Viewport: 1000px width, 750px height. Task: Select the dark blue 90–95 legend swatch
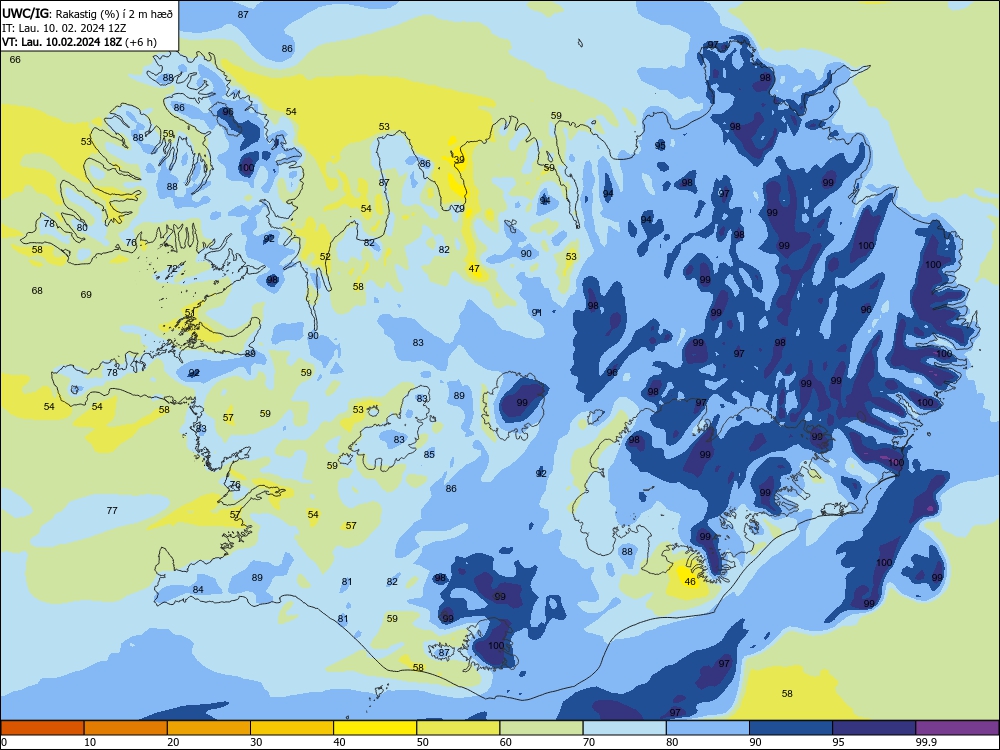coord(791,728)
